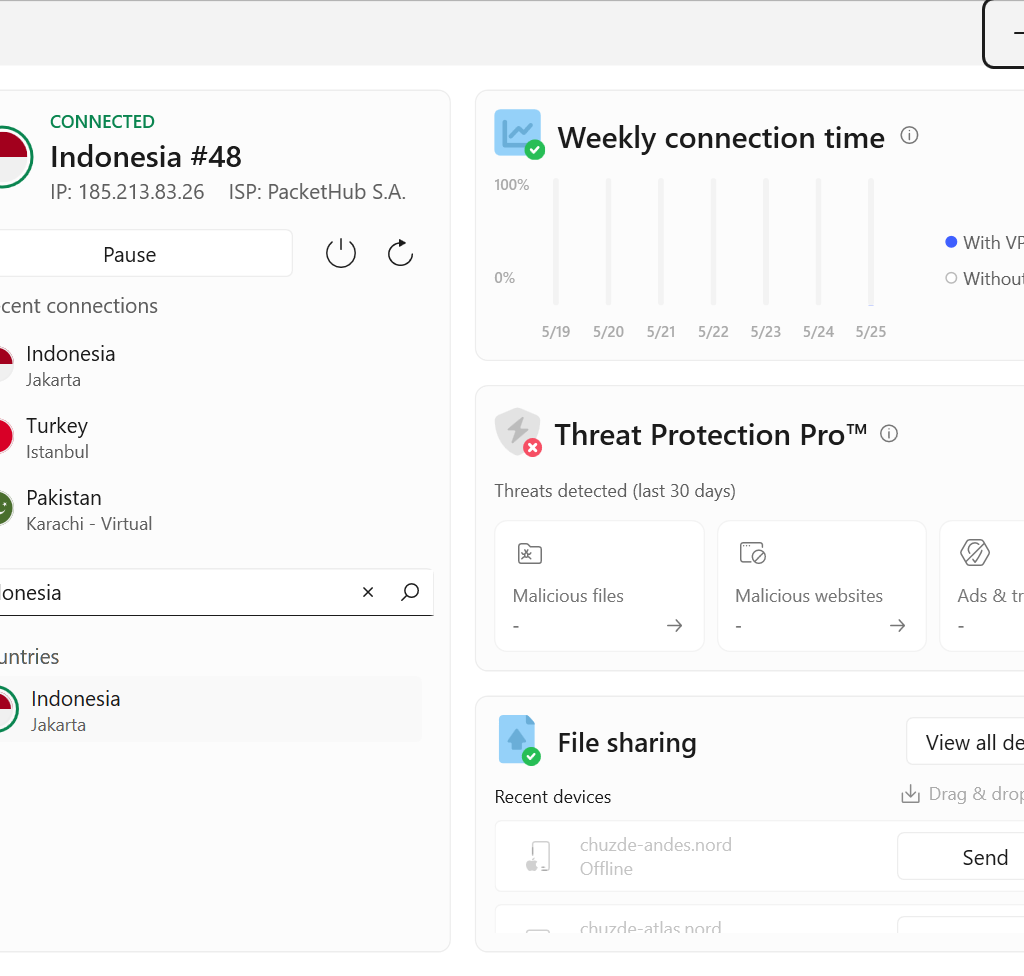Select Indonesia Jakarta in recent connections
This screenshot has height=976, width=1024.
tap(209, 366)
